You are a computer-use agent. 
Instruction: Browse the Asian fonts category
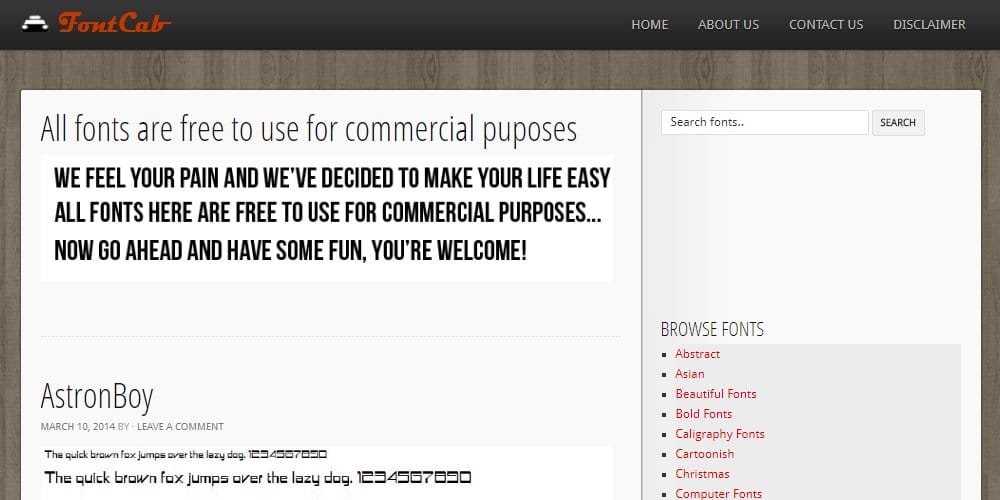click(690, 374)
